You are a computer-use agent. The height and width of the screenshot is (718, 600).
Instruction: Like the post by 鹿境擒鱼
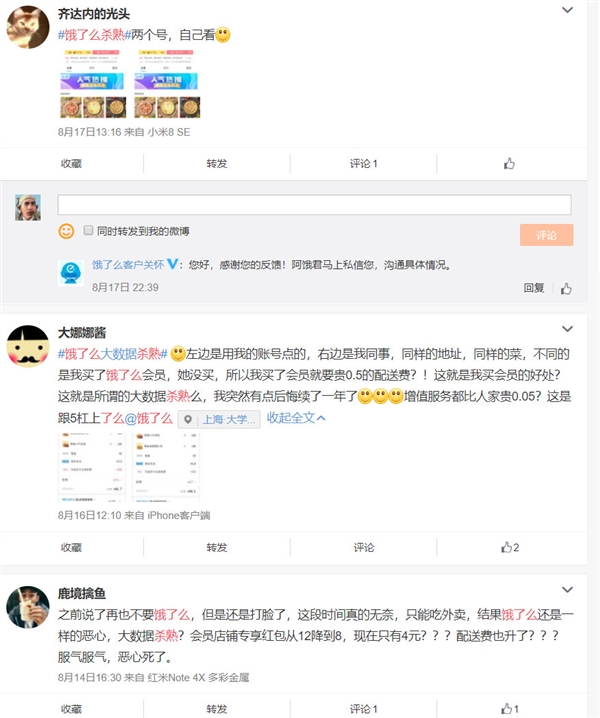[510, 709]
